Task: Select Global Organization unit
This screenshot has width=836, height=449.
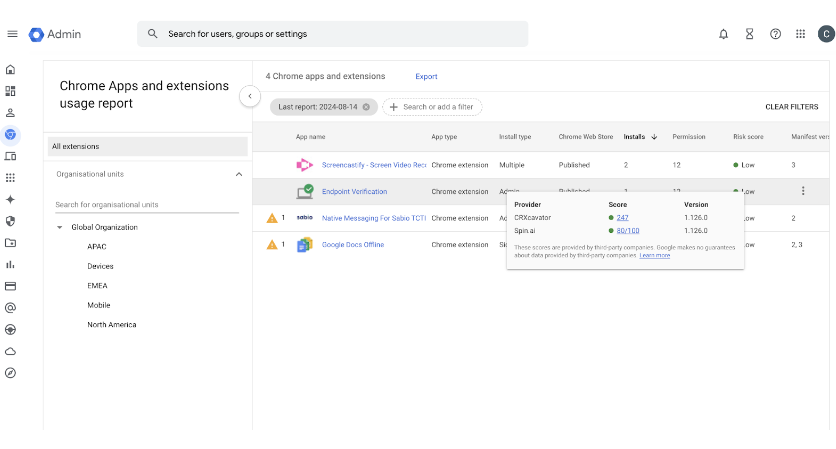Action: (104, 227)
